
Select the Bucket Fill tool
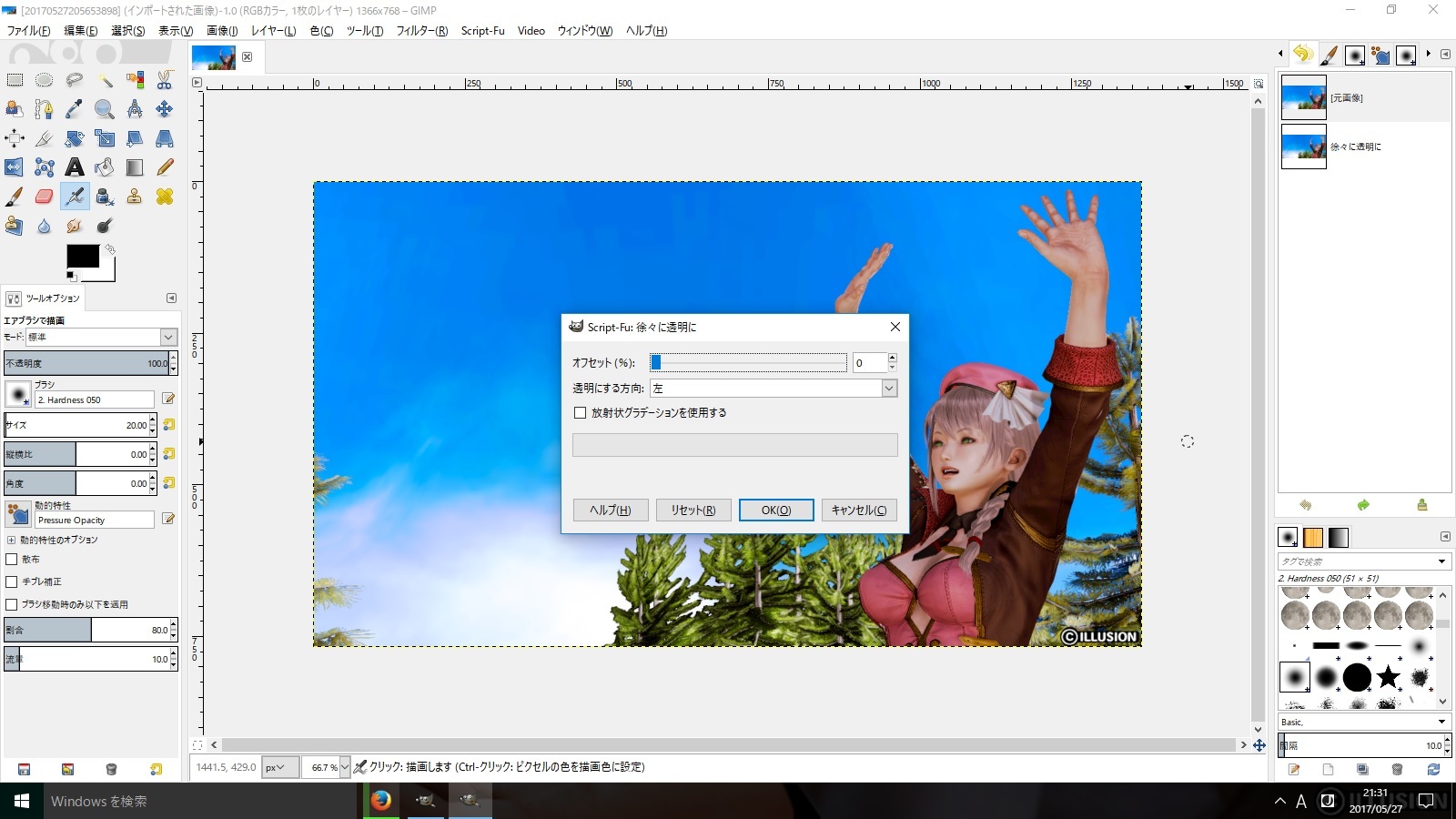(105, 167)
